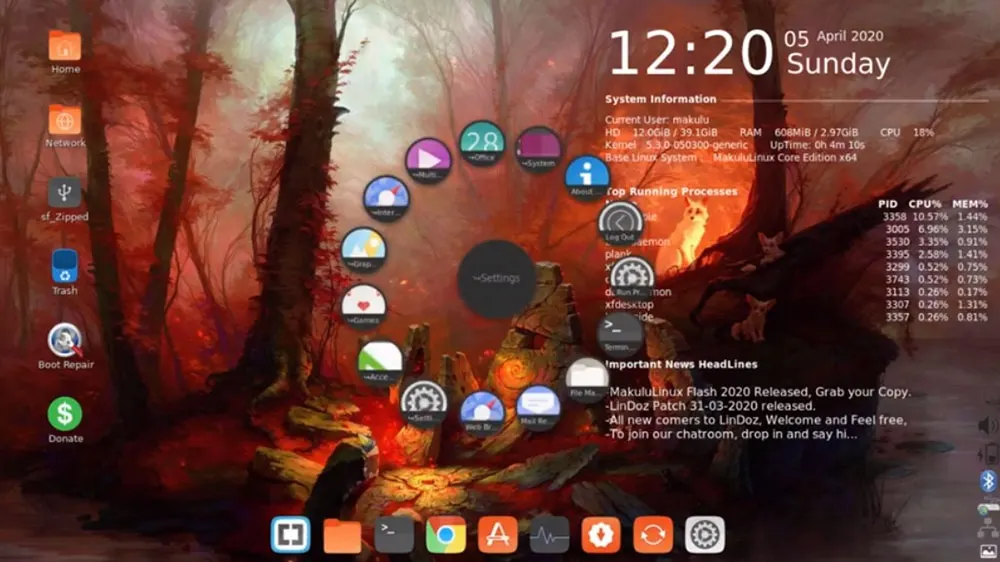
Task: Open Office category in circular menu
Action: coord(482,143)
